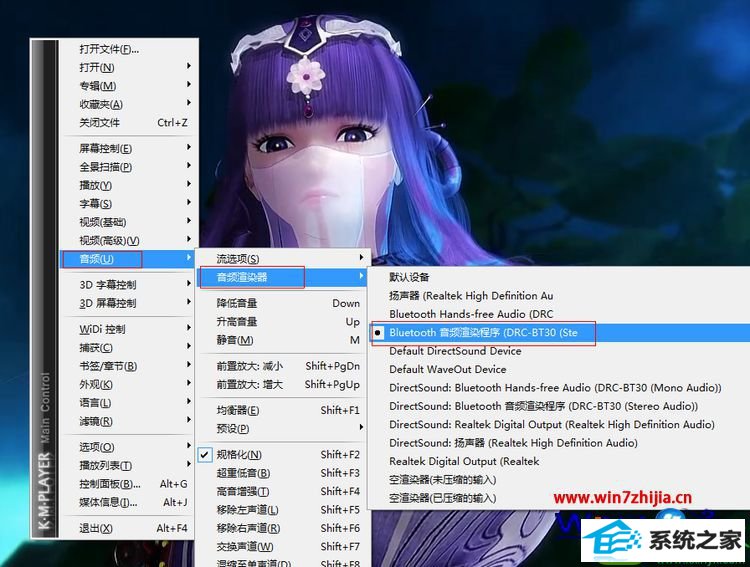Uncheck the 规格化(N) checkbox

[204, 455]
